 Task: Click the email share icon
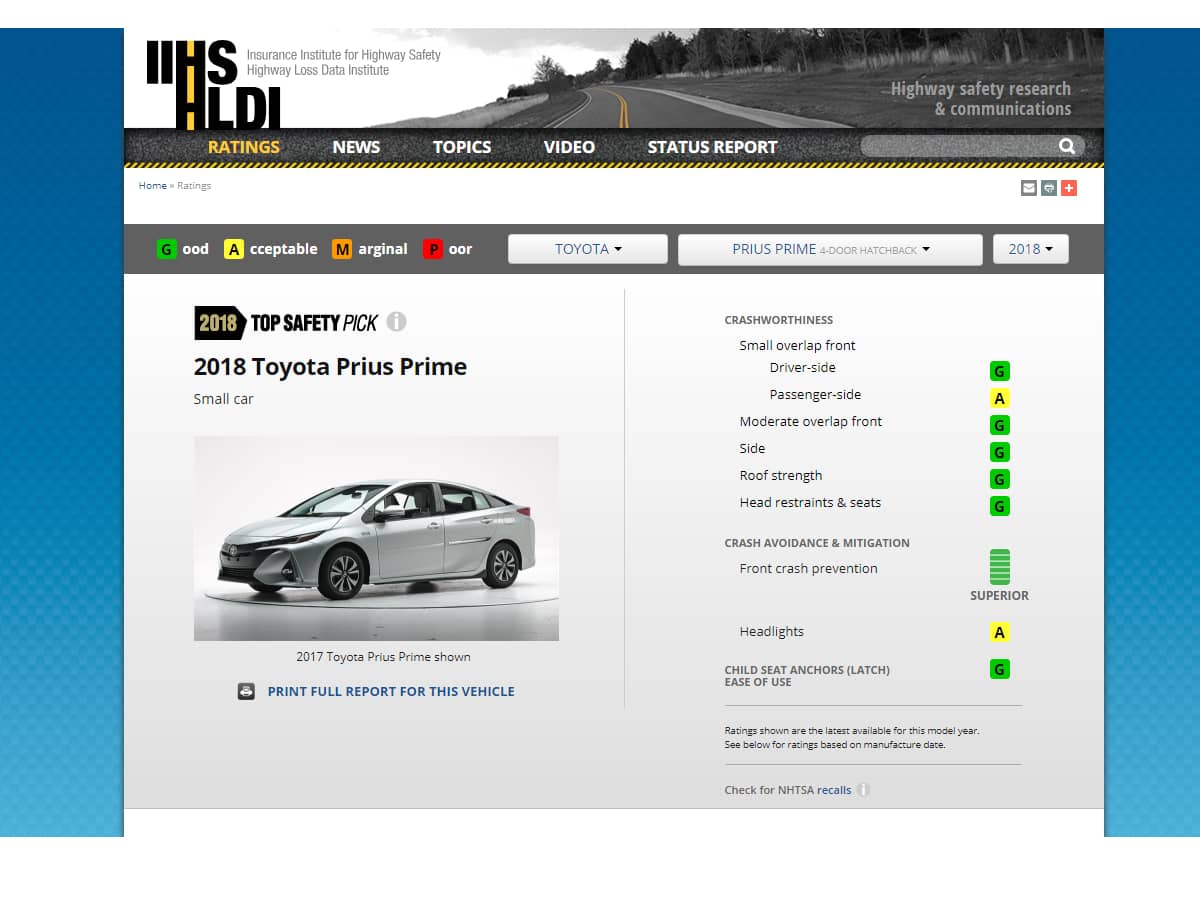1028,188
